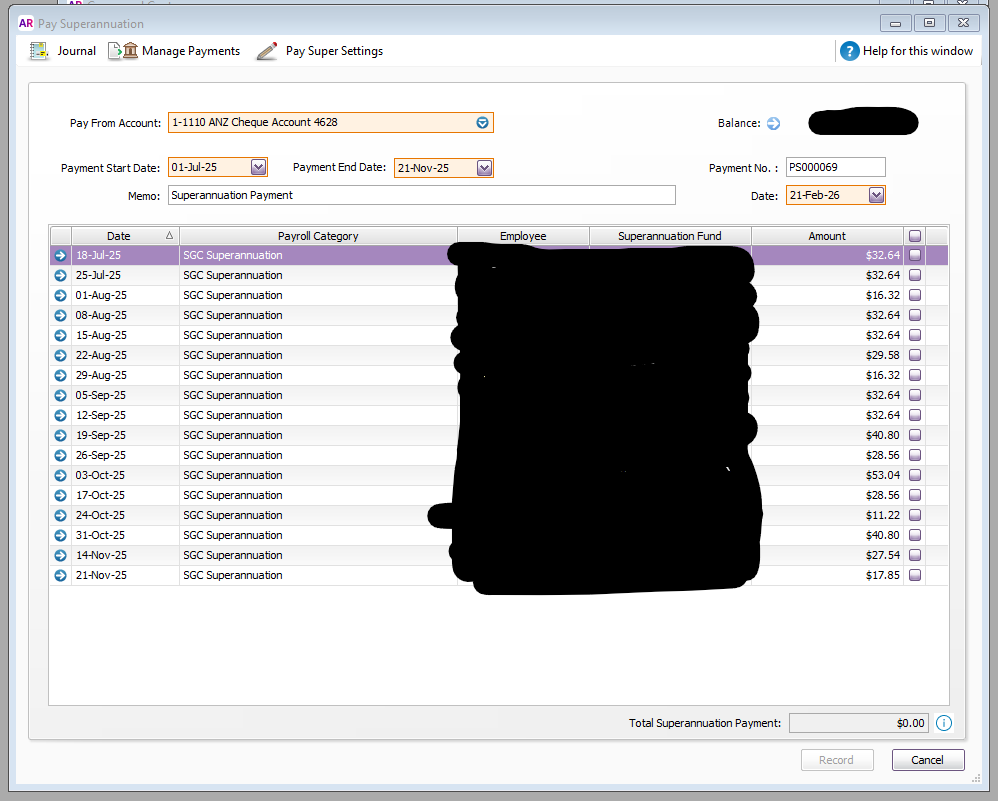This screenshot has height=801, width=998.
Task: Open the Payment End Date picker
Action: coord(484,168)
